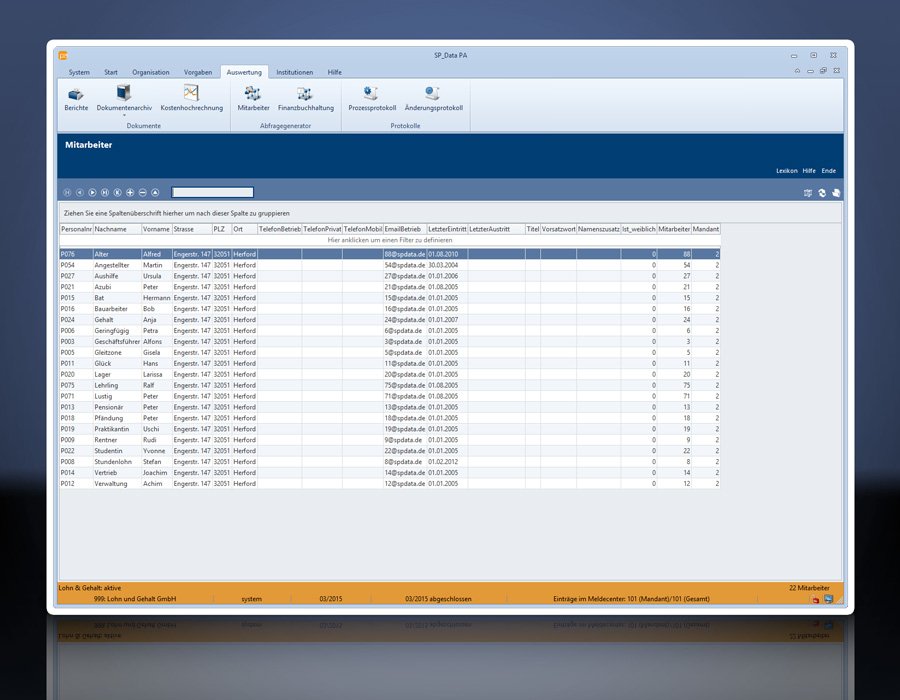Show the Änderungsprotokoll log

point(433,99)
